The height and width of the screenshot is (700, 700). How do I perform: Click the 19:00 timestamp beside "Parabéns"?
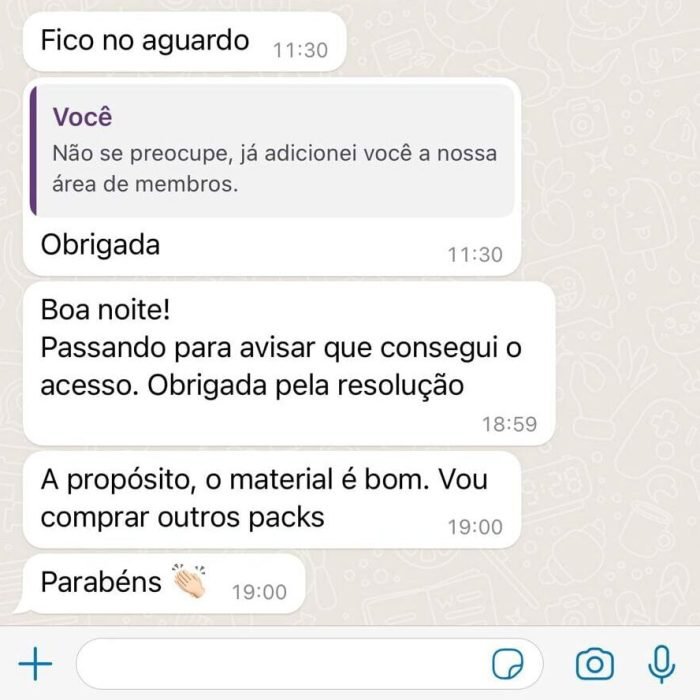[x=259, y=592]
